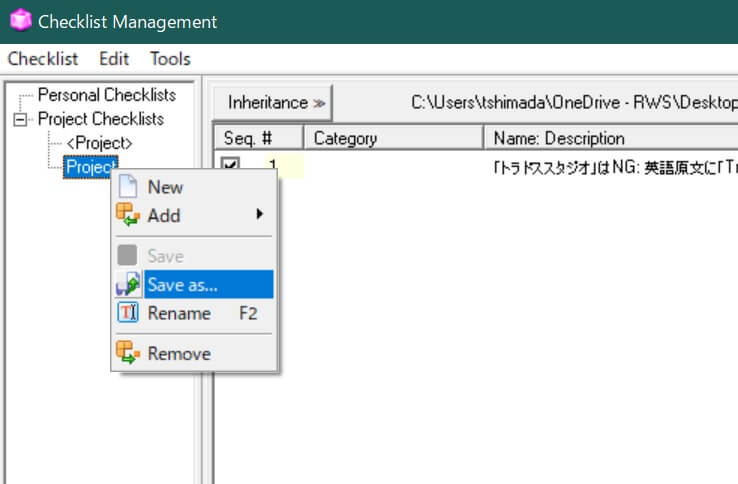This screenshot has height=484, width=738.
Task: Open the Tools menu
Action: coord(170,59)
